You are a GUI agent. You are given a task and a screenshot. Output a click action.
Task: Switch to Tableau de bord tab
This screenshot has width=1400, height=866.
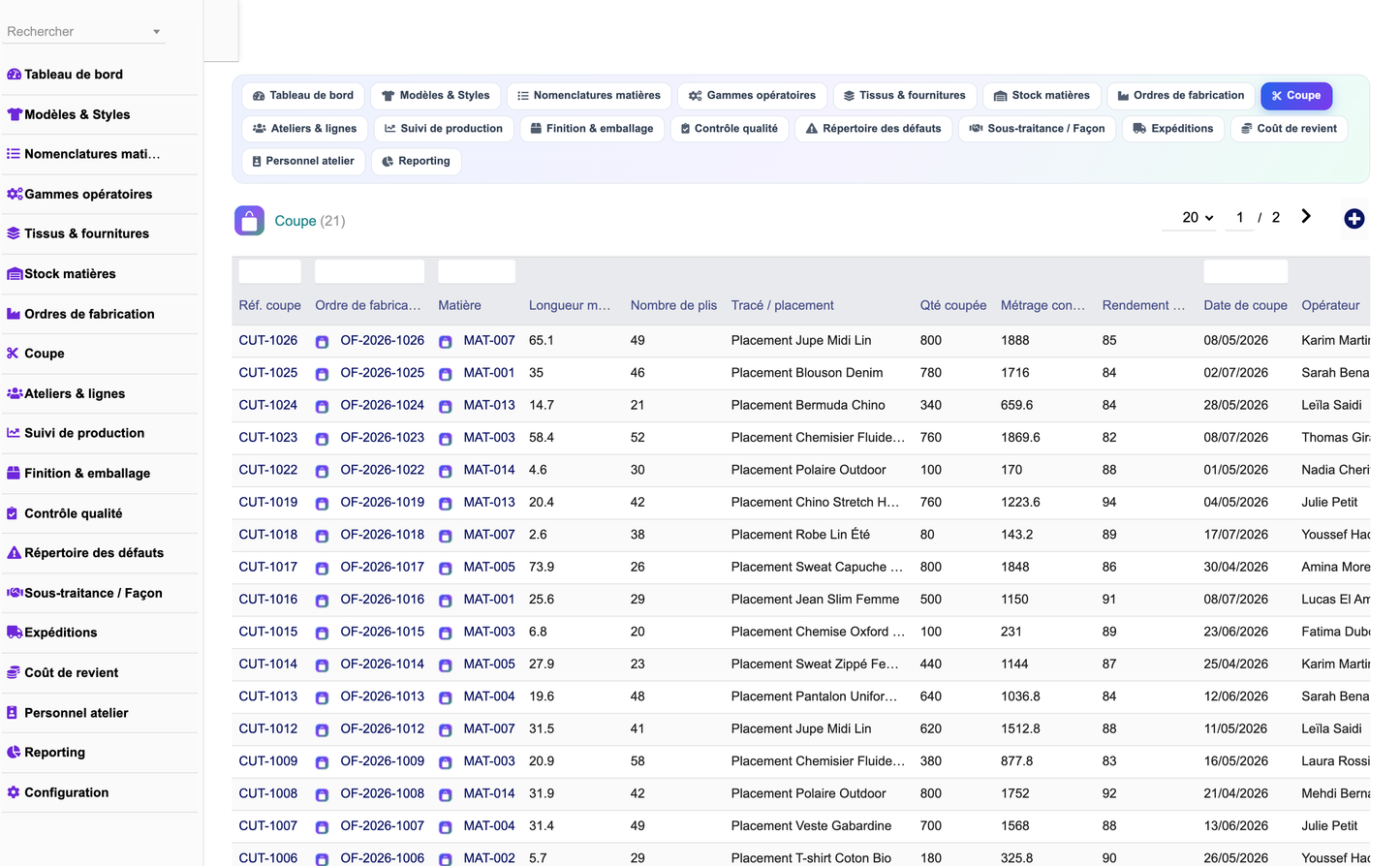pyautogui.click(x=302, y=96)
